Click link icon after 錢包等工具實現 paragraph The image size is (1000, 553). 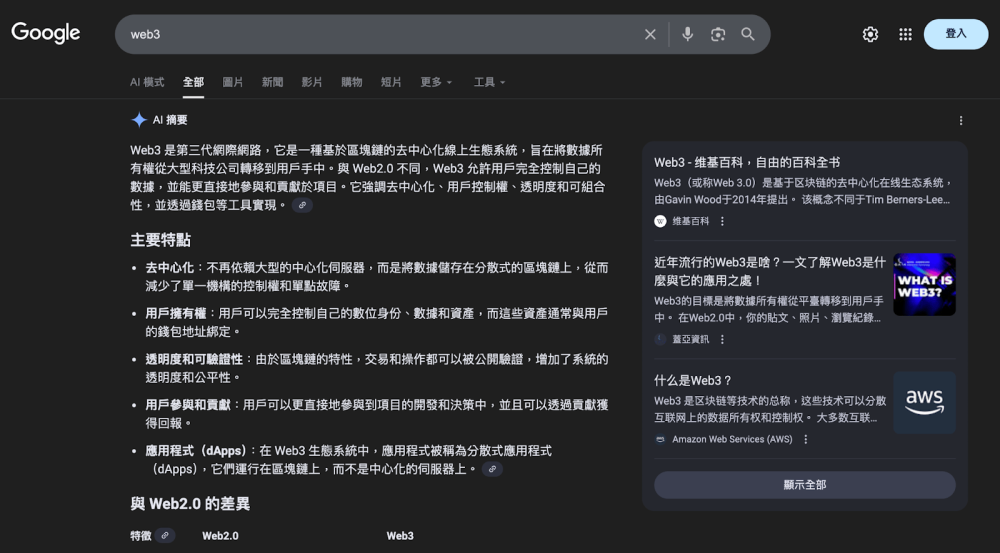pos(302,205)
